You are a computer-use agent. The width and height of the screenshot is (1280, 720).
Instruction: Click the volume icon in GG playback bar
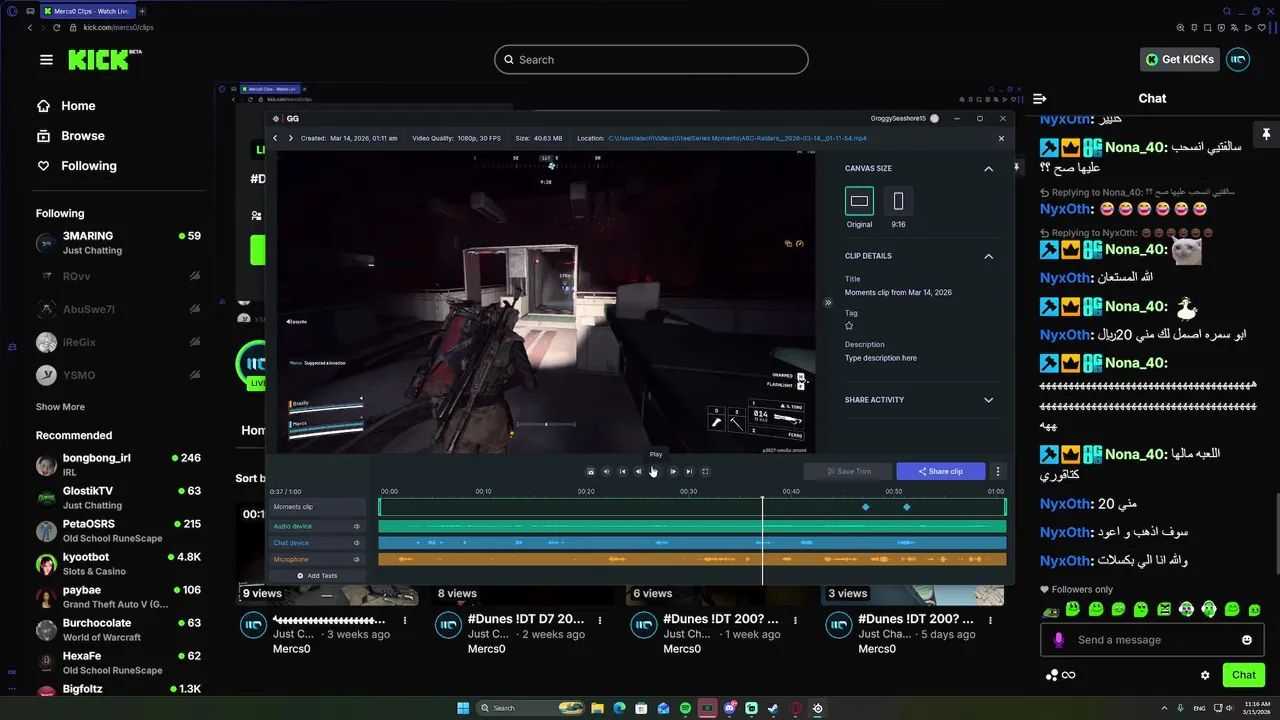(607, 471)
